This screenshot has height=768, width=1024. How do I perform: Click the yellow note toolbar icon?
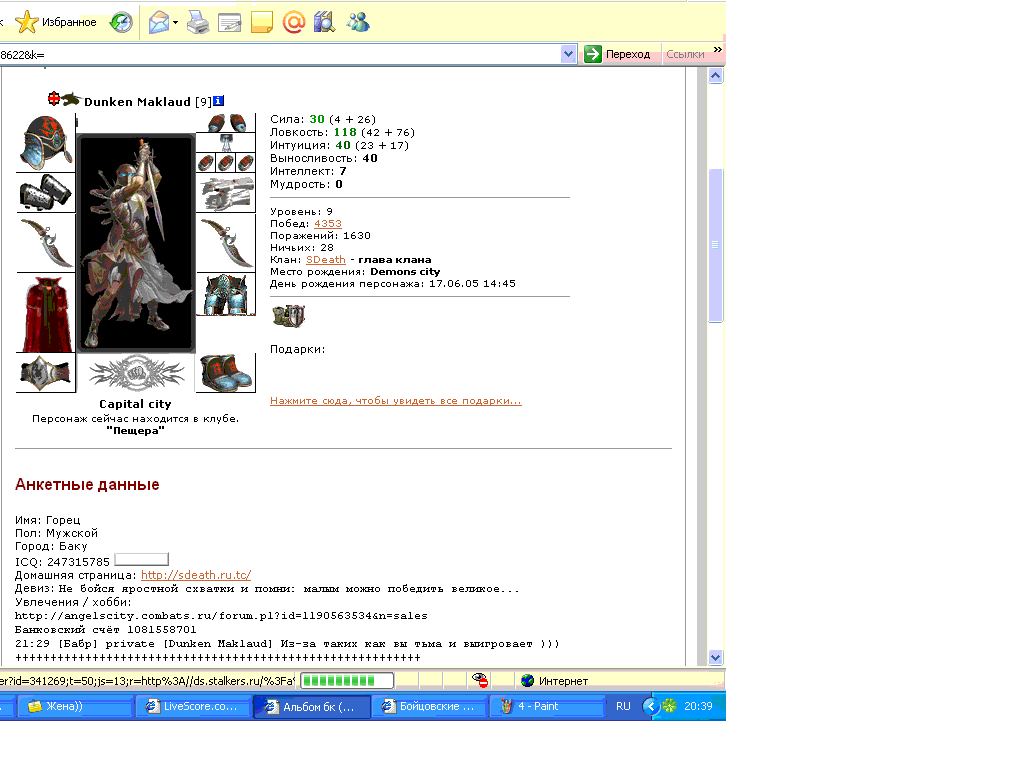tap(262, 23)
